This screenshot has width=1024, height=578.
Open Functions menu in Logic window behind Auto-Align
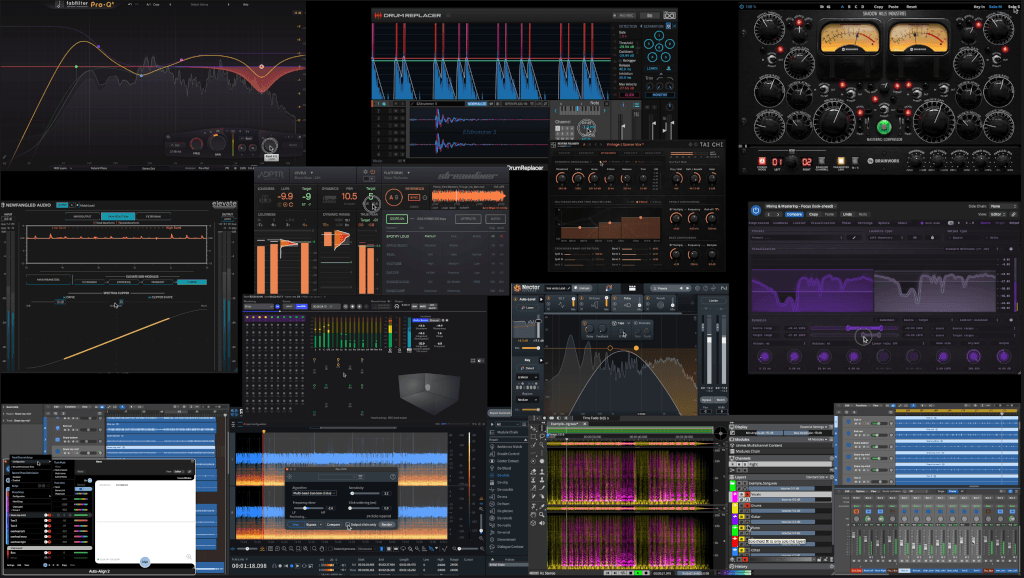tap(70, 407)
